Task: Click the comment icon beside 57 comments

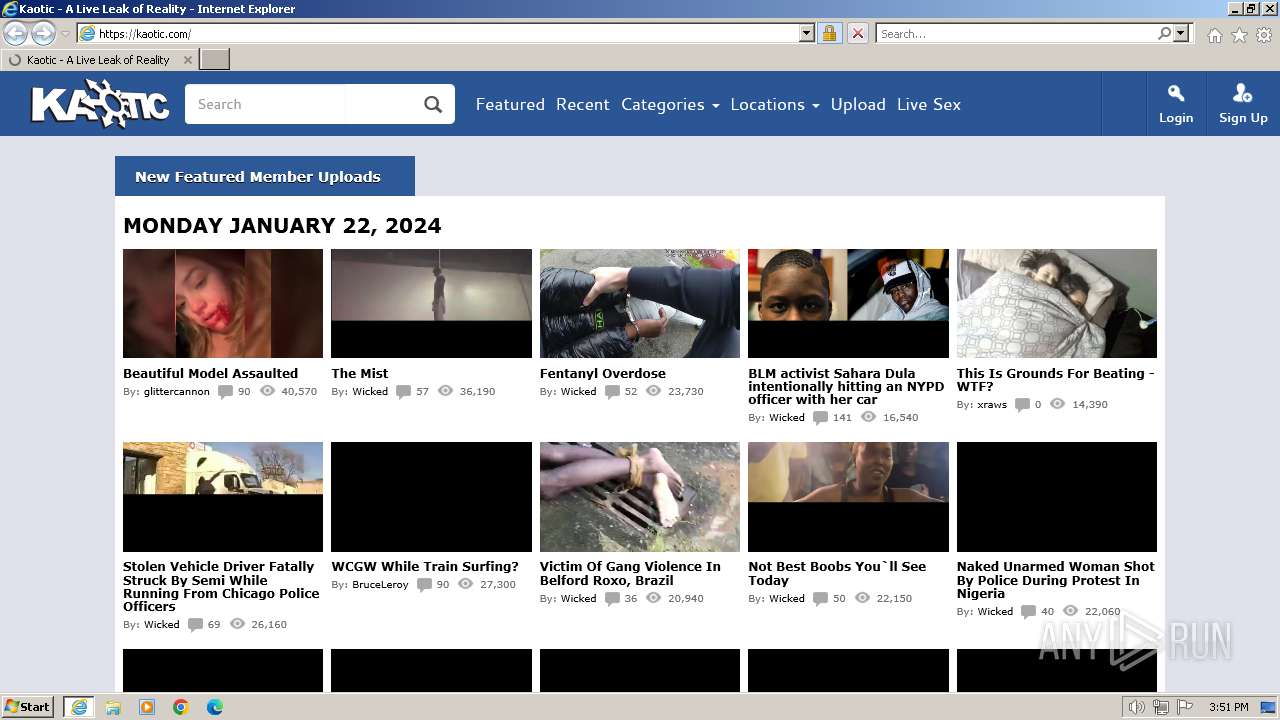Action: tap(403, 392)
